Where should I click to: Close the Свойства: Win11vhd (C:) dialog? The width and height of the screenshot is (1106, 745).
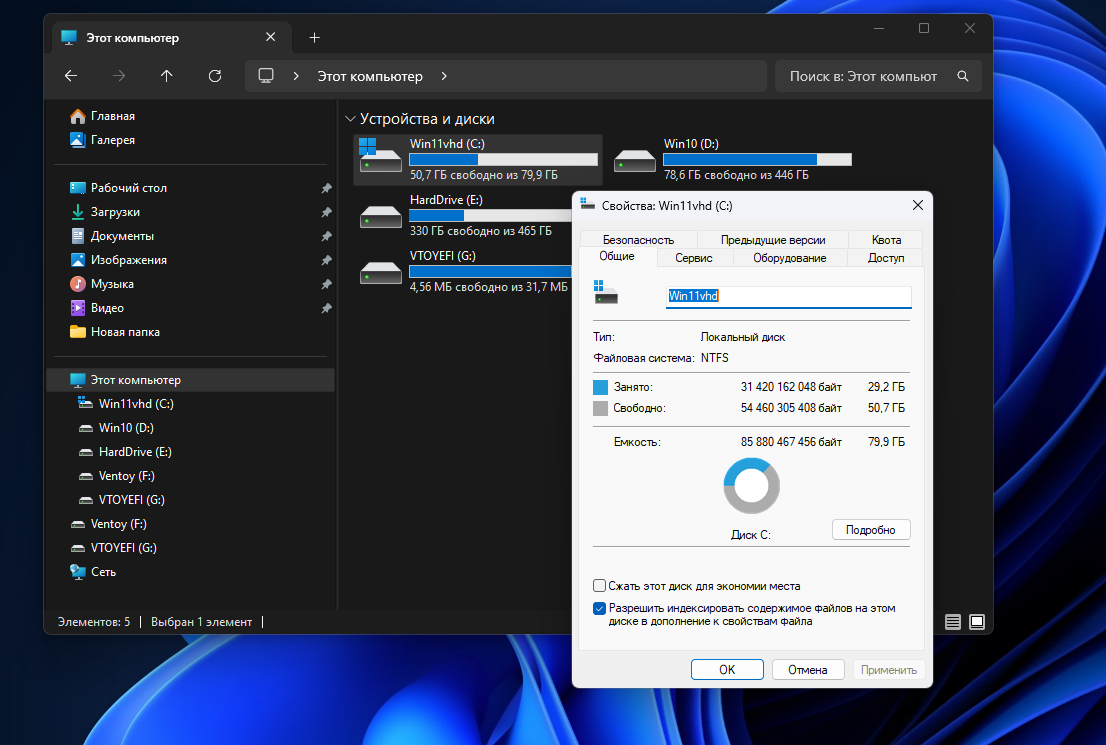tap(918, 205)
